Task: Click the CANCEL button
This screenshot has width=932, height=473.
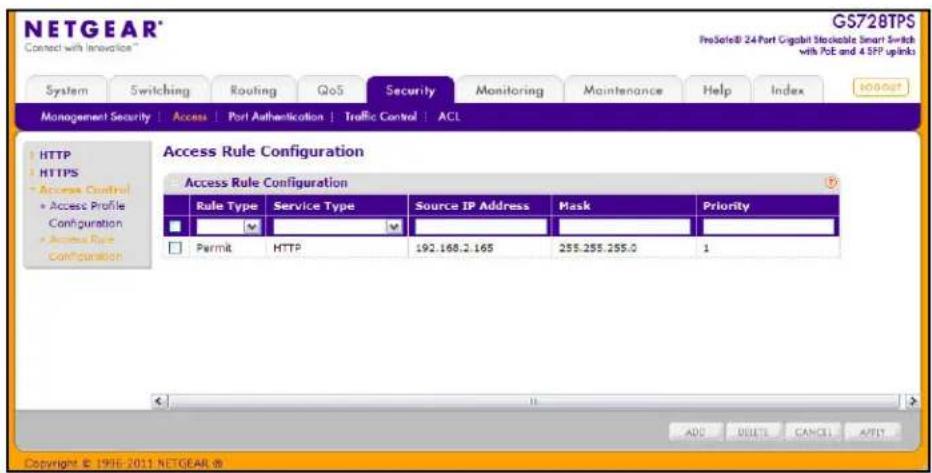Action: [813, 433]
